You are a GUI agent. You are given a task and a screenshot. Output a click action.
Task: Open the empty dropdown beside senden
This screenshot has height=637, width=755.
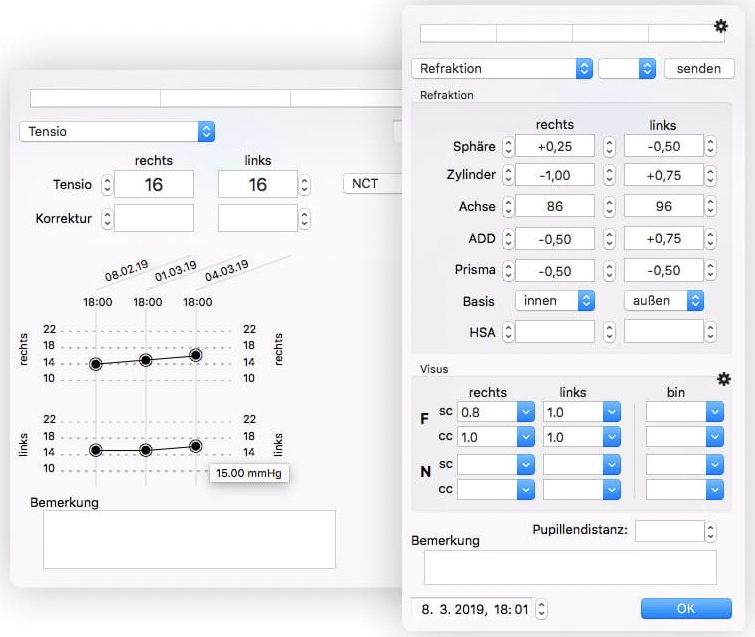pos(627,68)
